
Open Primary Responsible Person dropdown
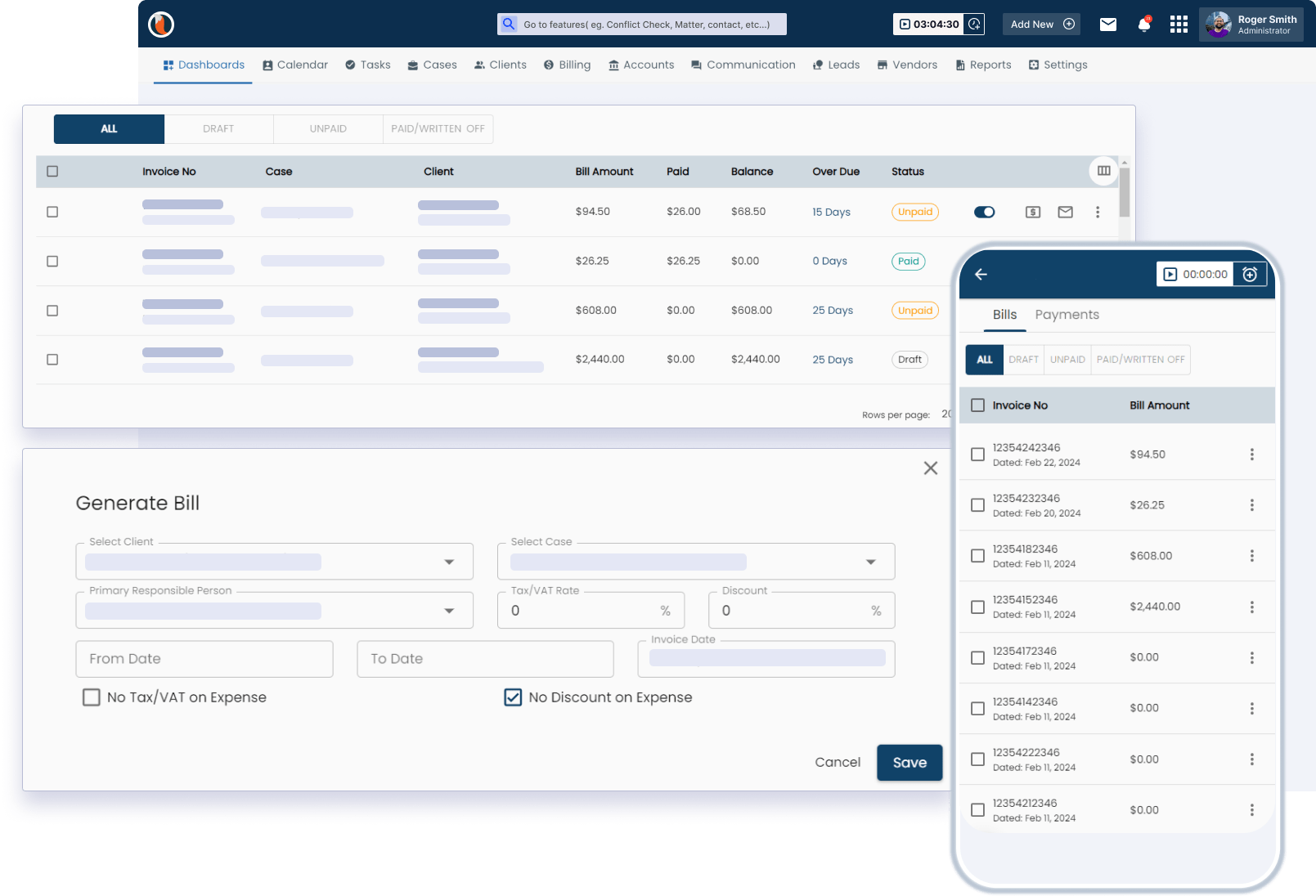pos(449,612)
